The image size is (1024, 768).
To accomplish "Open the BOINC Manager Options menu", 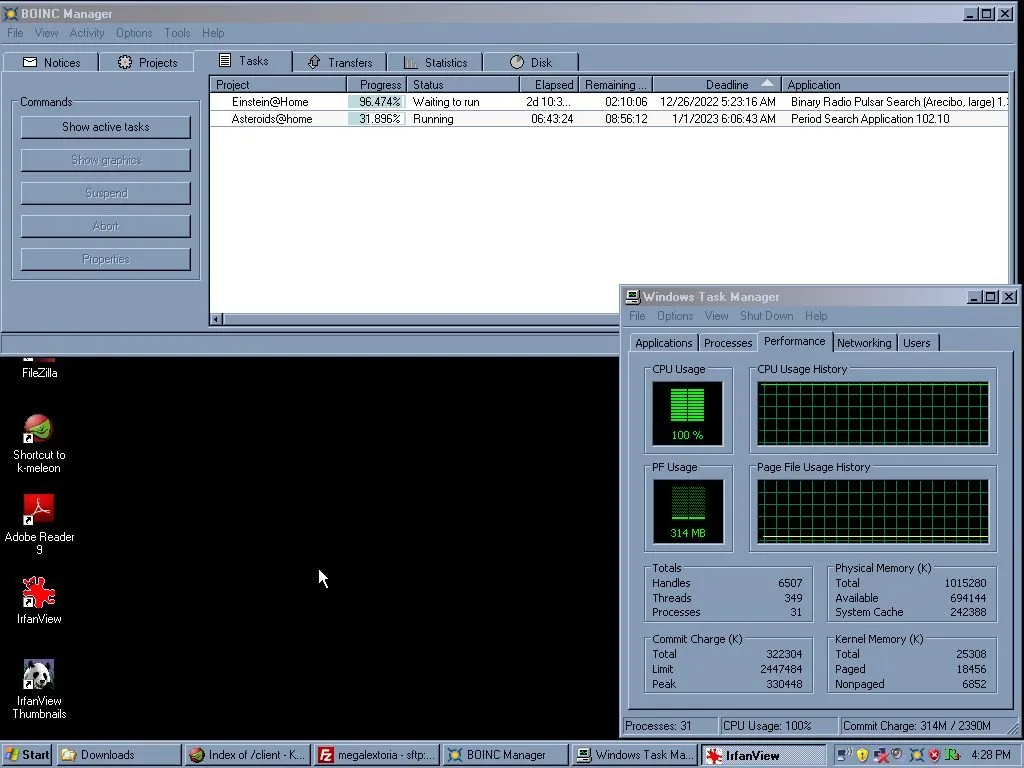I will click(134, 33).
